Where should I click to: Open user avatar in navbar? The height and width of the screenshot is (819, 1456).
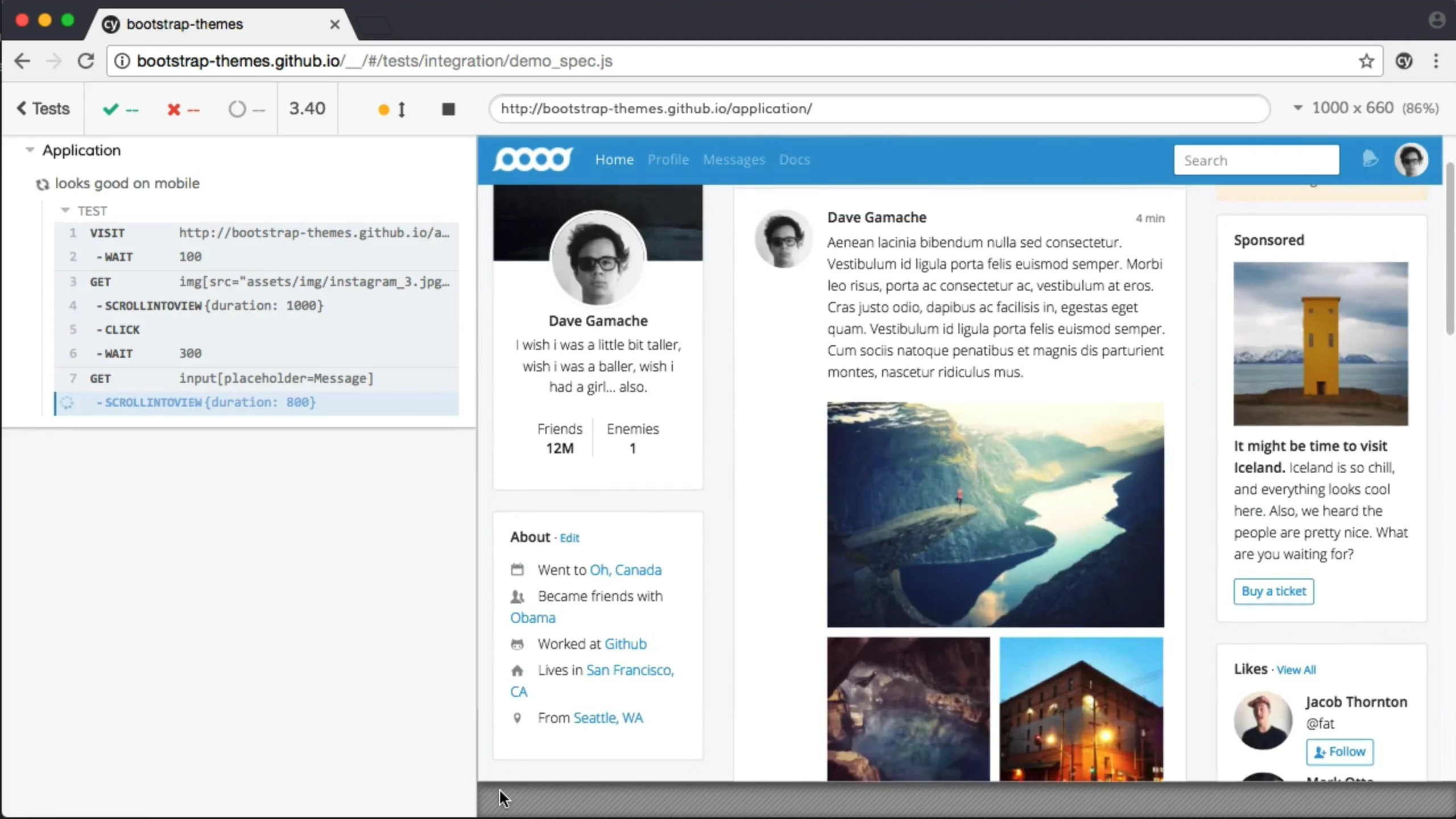point(1410,160)
